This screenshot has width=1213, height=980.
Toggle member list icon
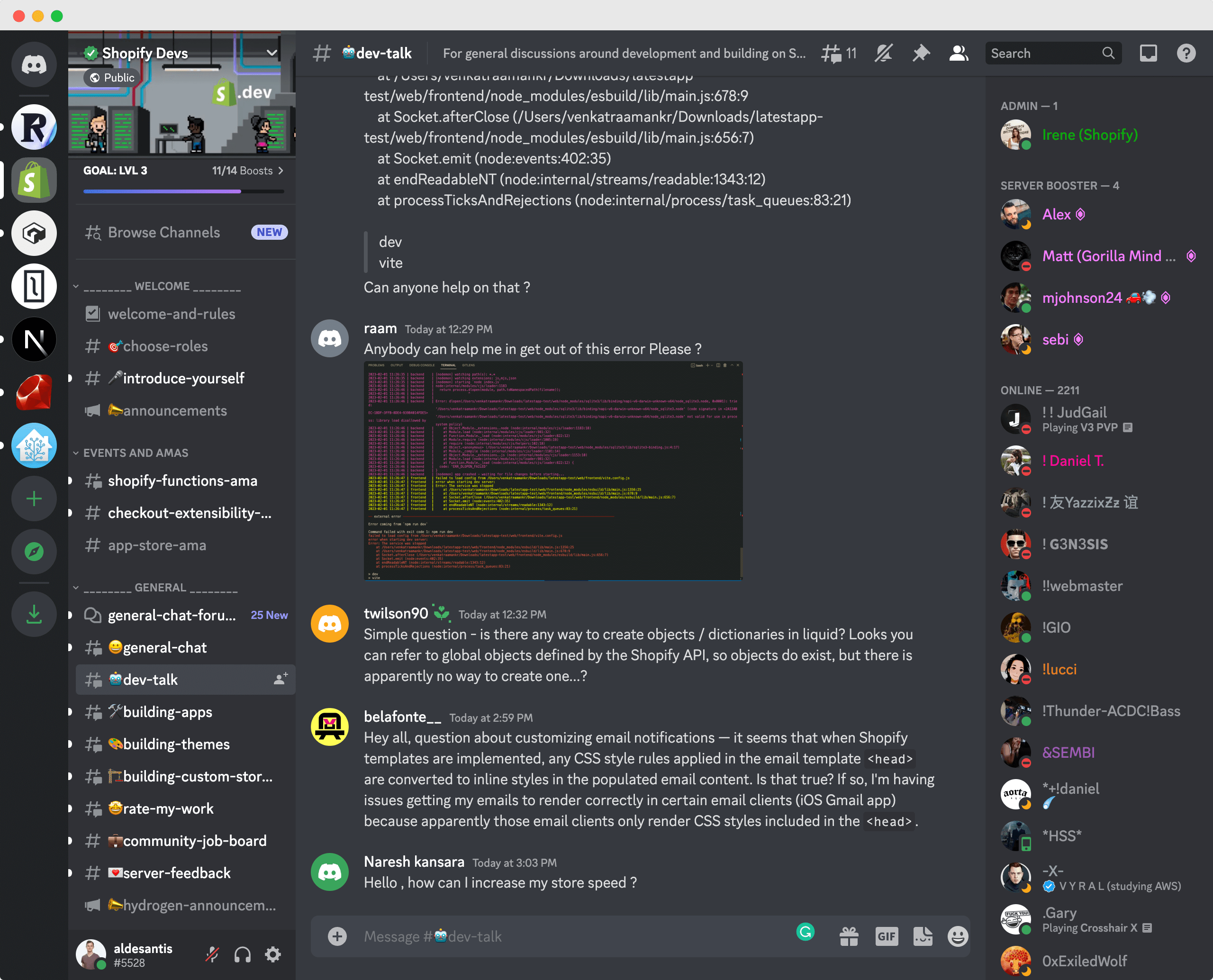point(959,54)
